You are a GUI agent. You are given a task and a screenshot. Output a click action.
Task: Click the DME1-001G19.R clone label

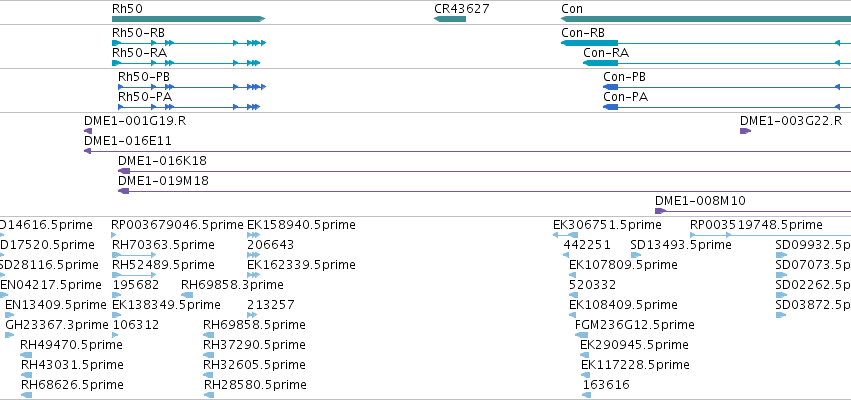click(x=135, y=120)
